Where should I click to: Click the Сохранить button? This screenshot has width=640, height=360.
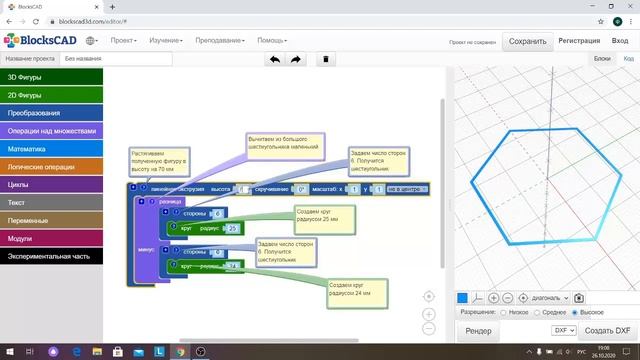(x=527, y=42)
